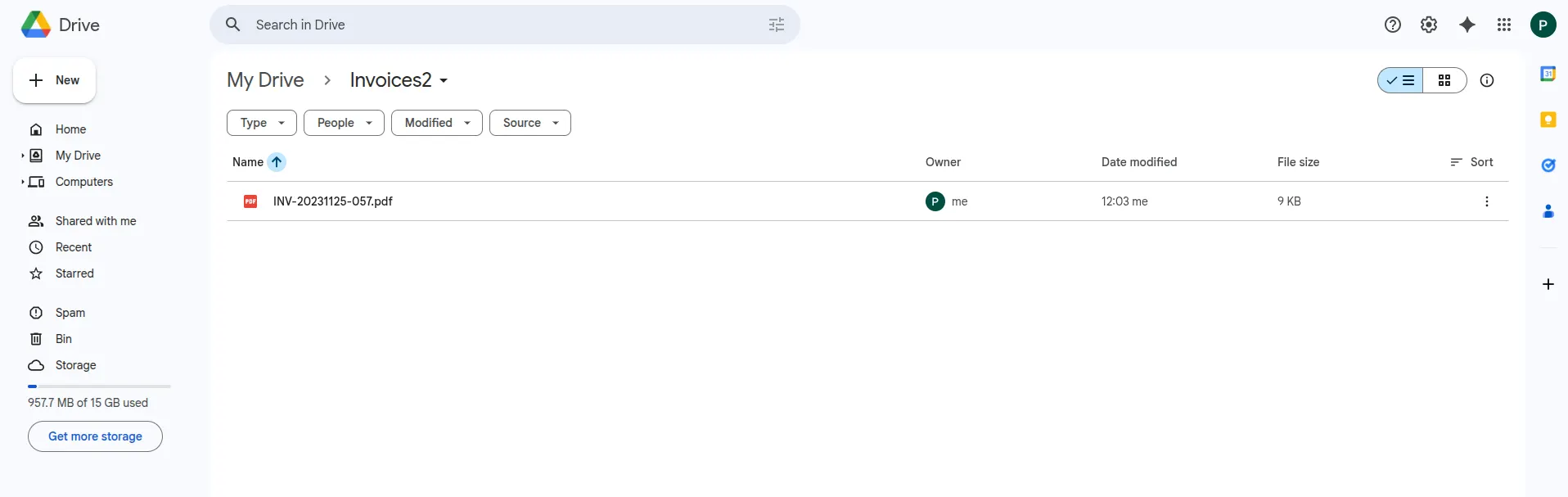The width and height of the screenshot is (1568, 497).
Task: Open the Source filter dropdown
Action: (530, 123)
